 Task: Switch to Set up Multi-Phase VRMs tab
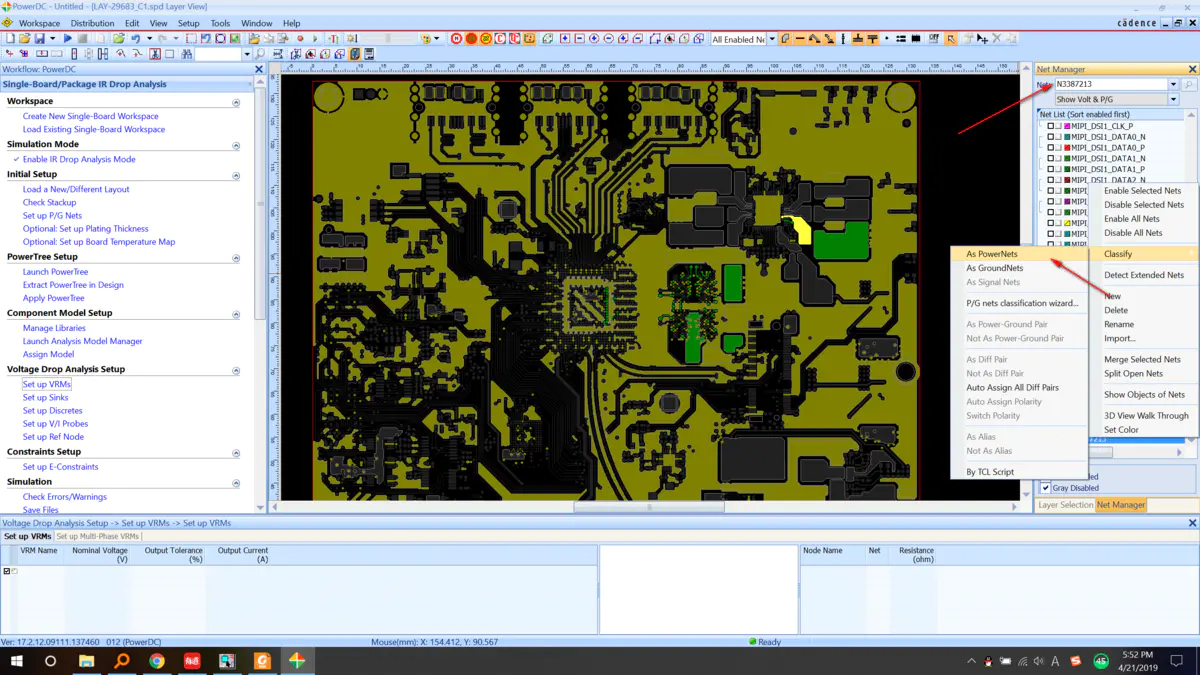tap(97, 536)
